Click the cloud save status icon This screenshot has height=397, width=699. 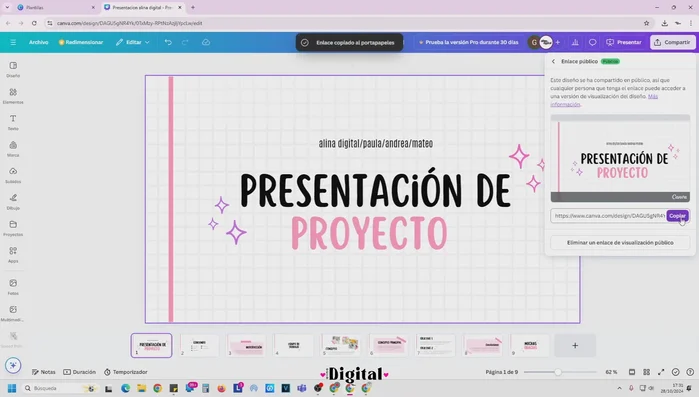[206, 42]
